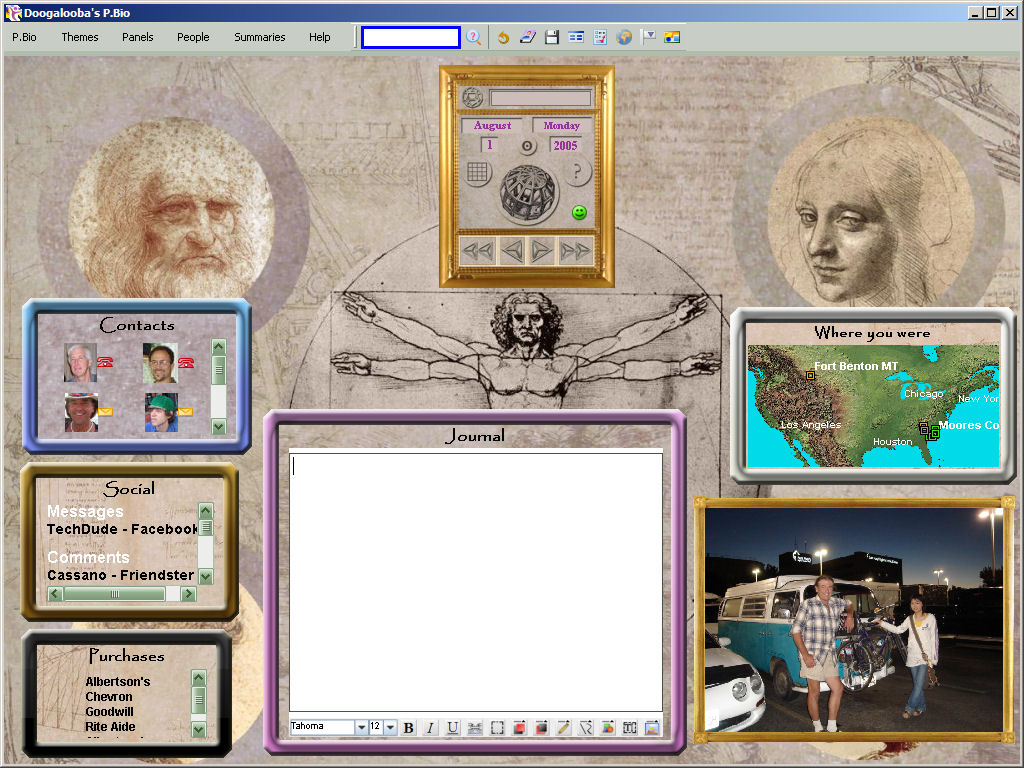1024x768 pixels.
Task: Click the green smiley face icon
Action: [579, 212]
